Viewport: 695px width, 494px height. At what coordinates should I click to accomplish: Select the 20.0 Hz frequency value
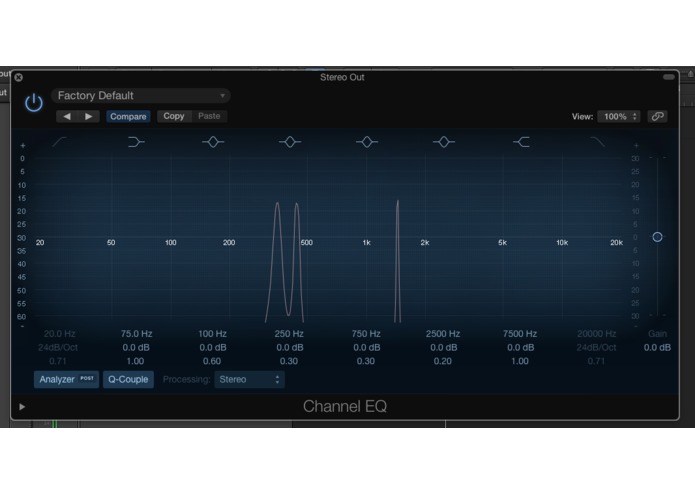pos(59,334)
